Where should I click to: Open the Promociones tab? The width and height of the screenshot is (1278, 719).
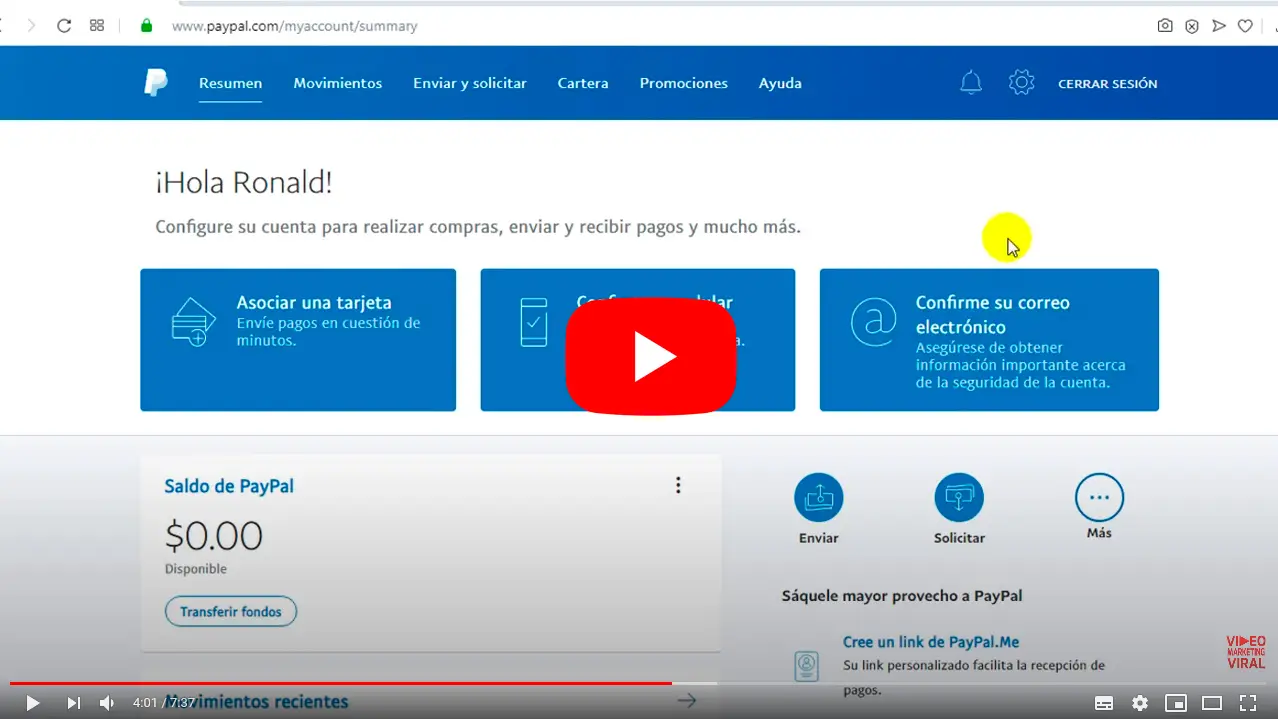pos(684,83)
